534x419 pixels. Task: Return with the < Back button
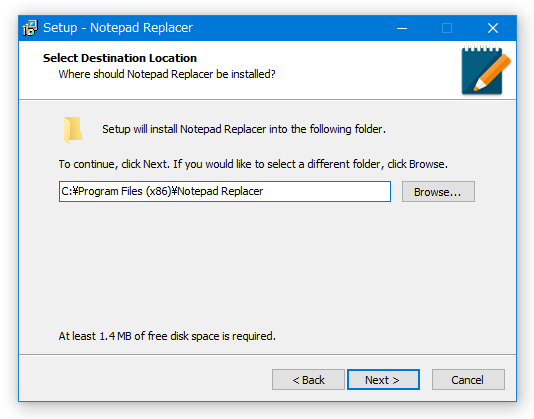pyautogui.click(x=308, y=379)
